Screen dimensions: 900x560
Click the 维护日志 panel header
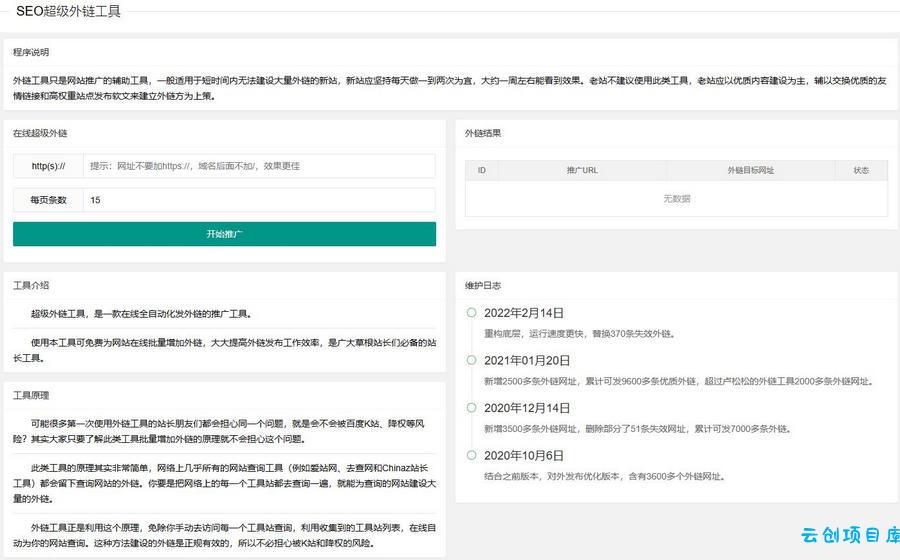(x=483, y=285)
